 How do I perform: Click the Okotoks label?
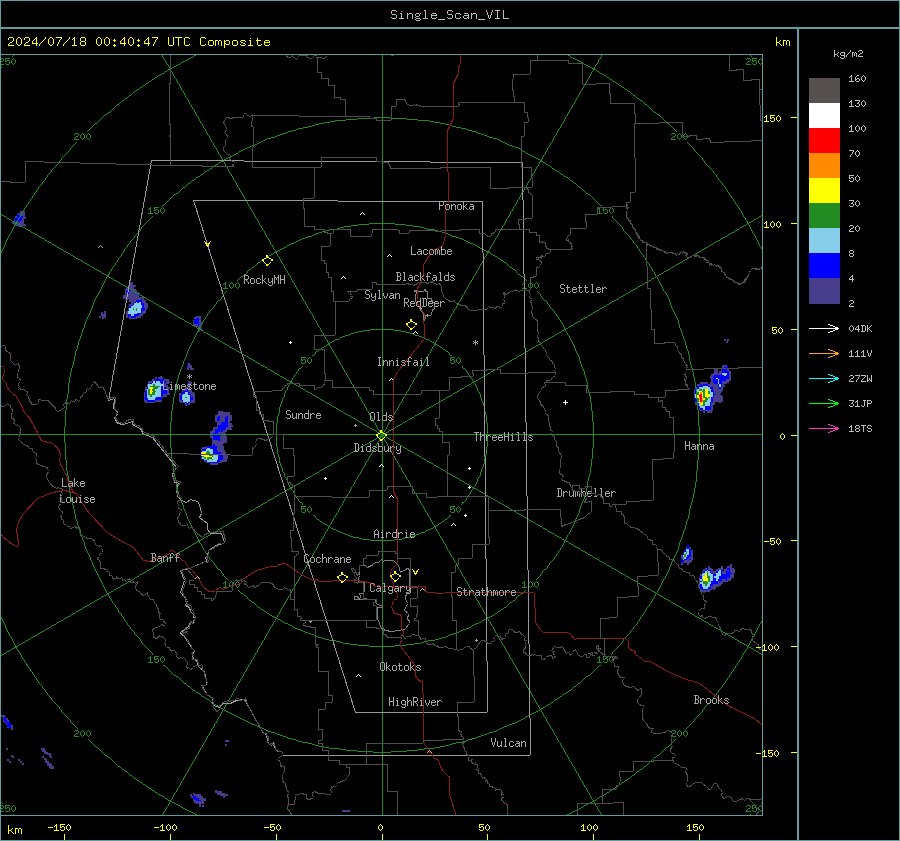click(x=400, y=667)
